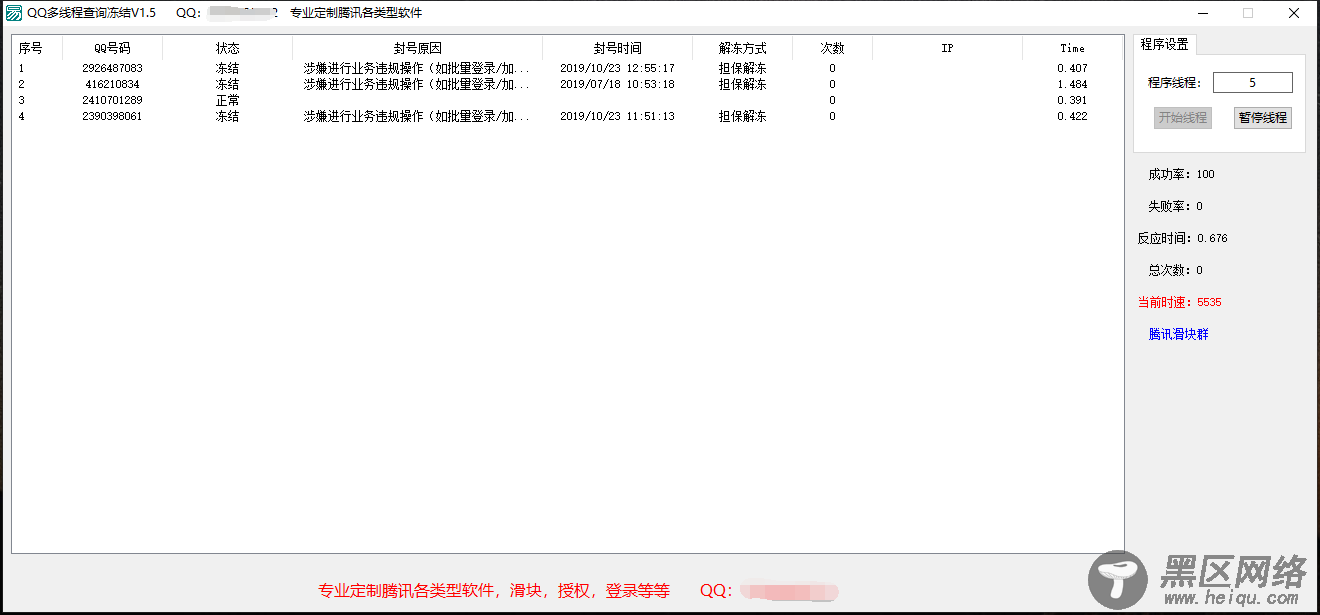This screenshot has width=1320, height=615.
Task: Click ban reason for QQ 2926487083
Action: point(417,68)
